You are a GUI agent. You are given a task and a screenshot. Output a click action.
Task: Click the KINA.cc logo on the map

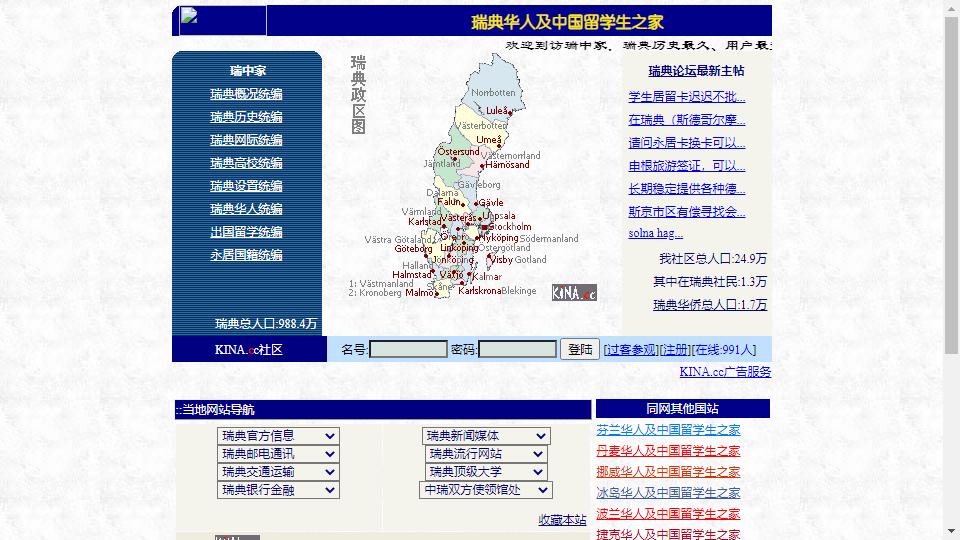click(x=574, y=293)
